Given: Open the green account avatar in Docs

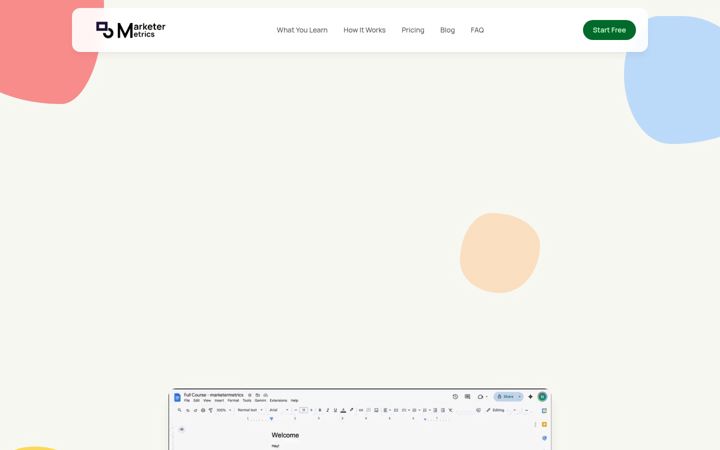Looking at the screenshot, I should (542, 397).
